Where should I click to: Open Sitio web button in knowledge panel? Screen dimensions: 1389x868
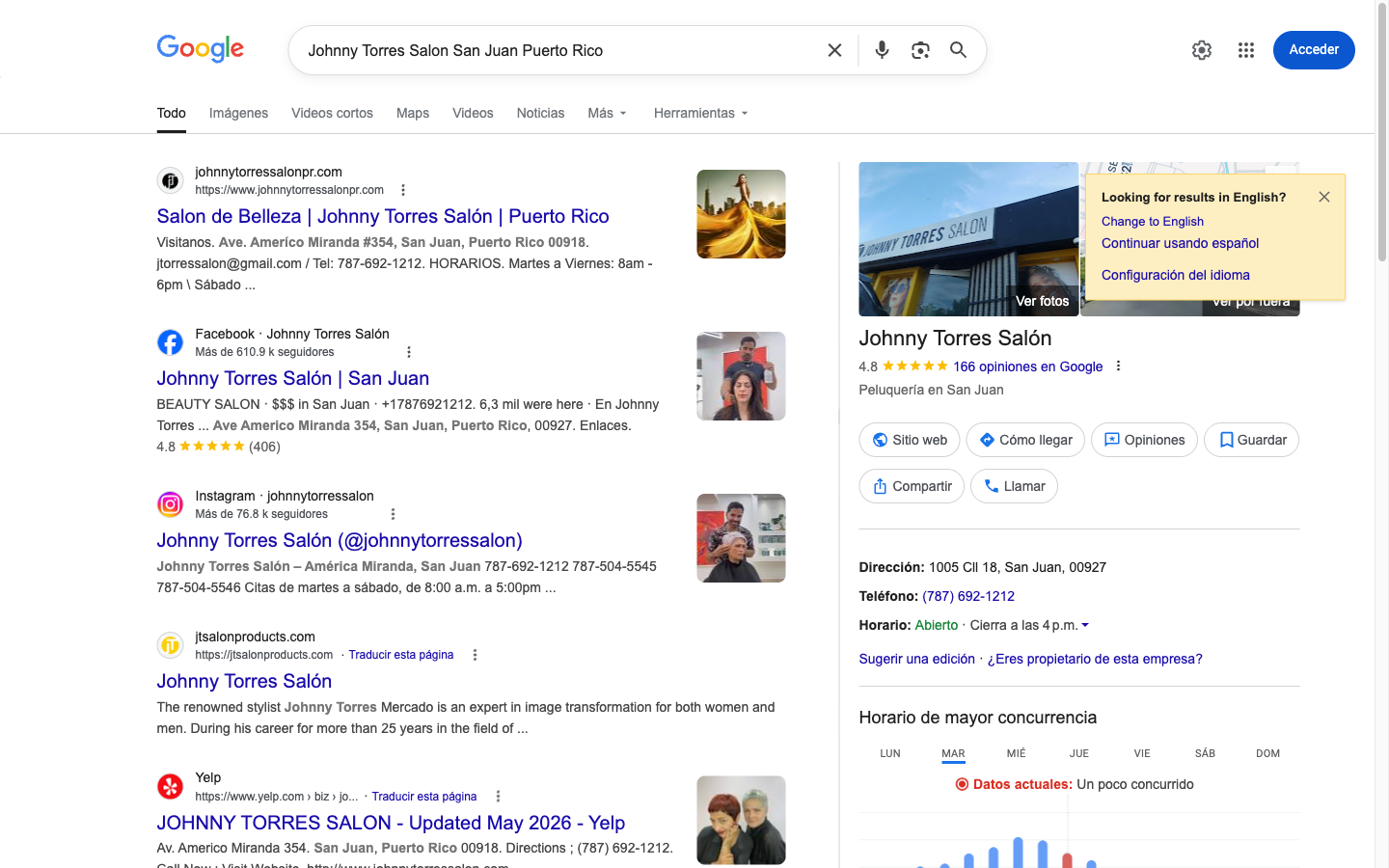pos(910,440)
